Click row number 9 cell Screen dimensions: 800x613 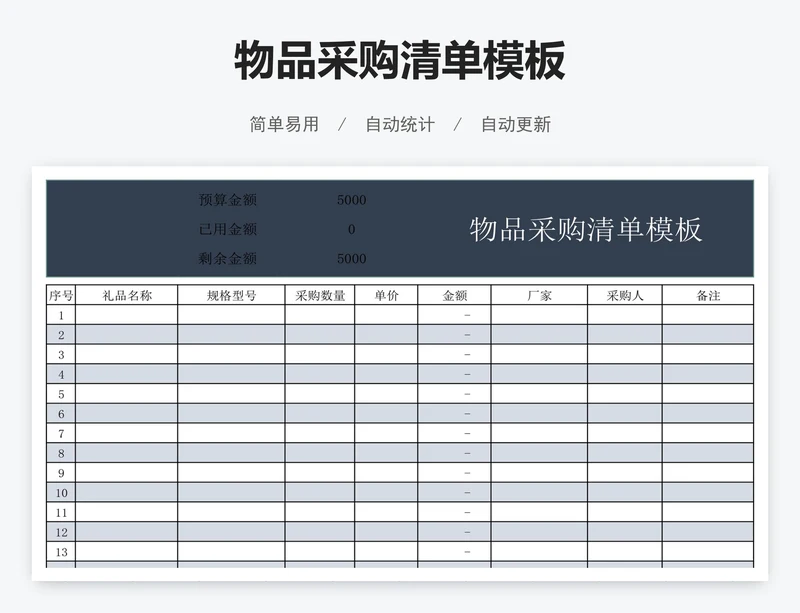(61, 473)
